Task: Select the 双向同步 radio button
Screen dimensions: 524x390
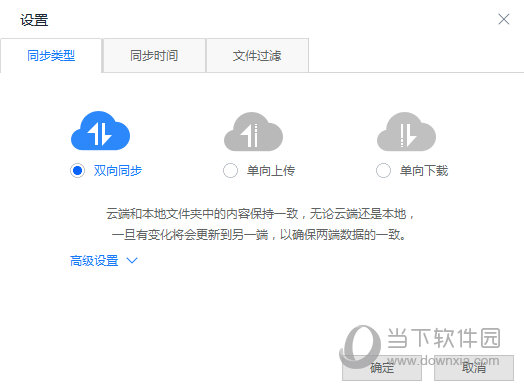Action: coord(78,170)
